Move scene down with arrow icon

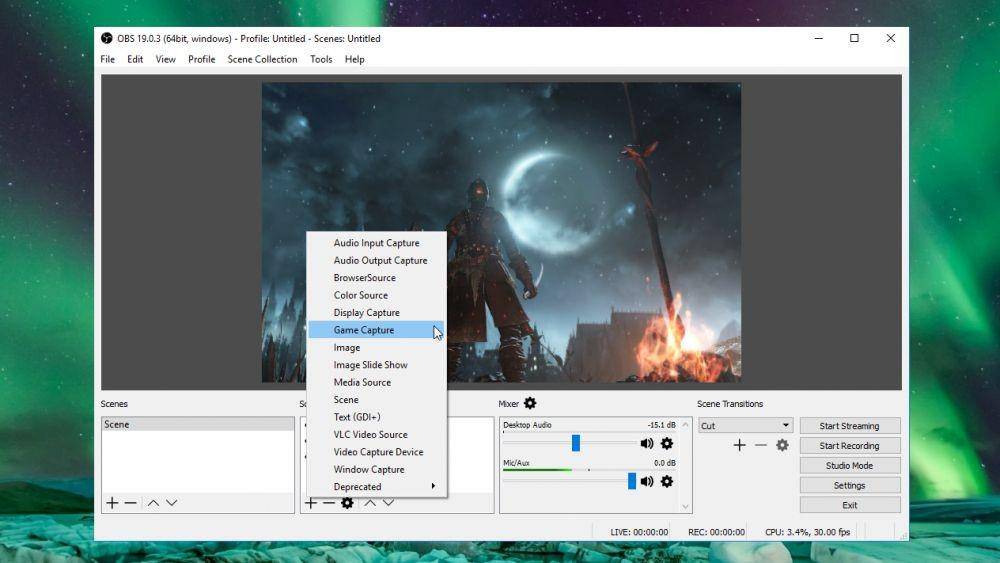pyautogui.click(x=172, y=503)
